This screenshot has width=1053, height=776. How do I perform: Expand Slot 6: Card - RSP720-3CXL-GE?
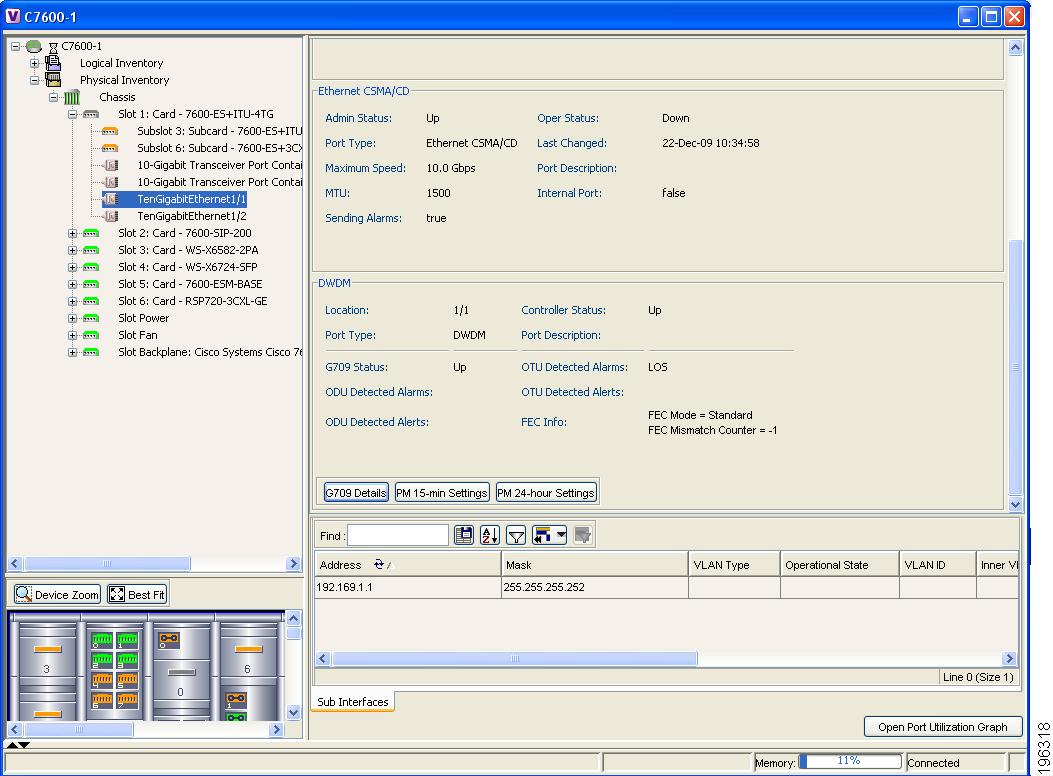pyautogui.click(x=72, y=301)
